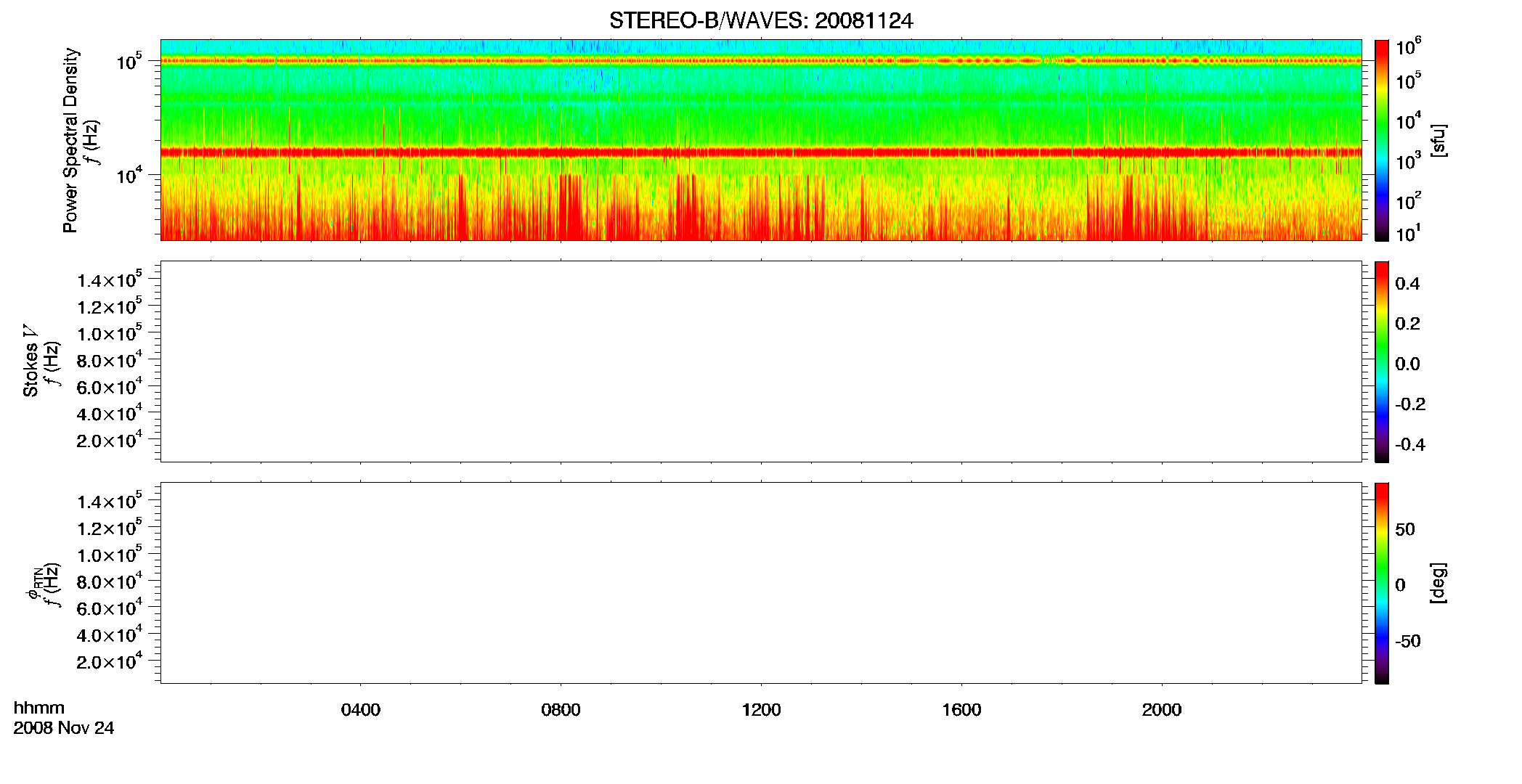Click the 0400 time axis label
The height and width of the screenshot is (784, 1522).
coord(361,710)
